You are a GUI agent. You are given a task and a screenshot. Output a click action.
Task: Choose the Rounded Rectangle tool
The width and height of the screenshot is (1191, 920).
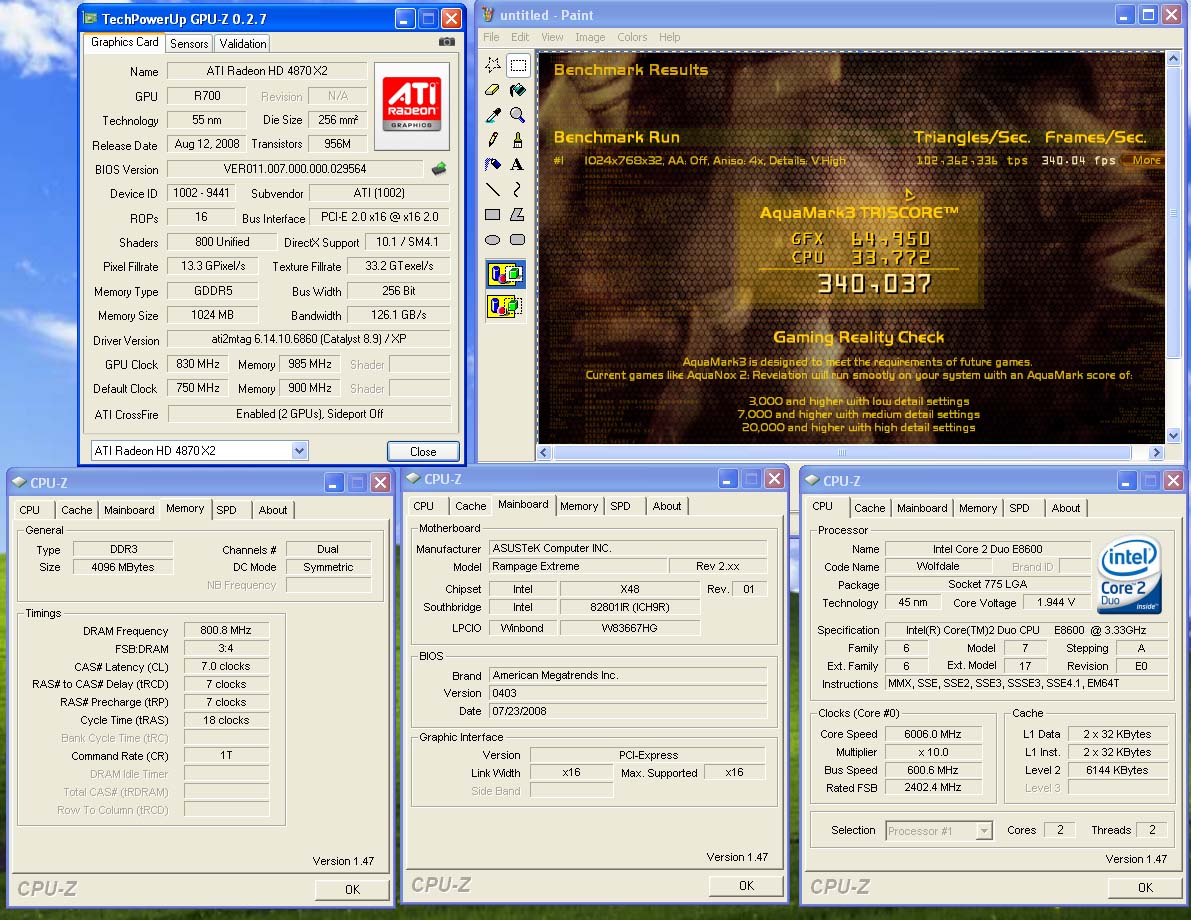coord(518,240)
